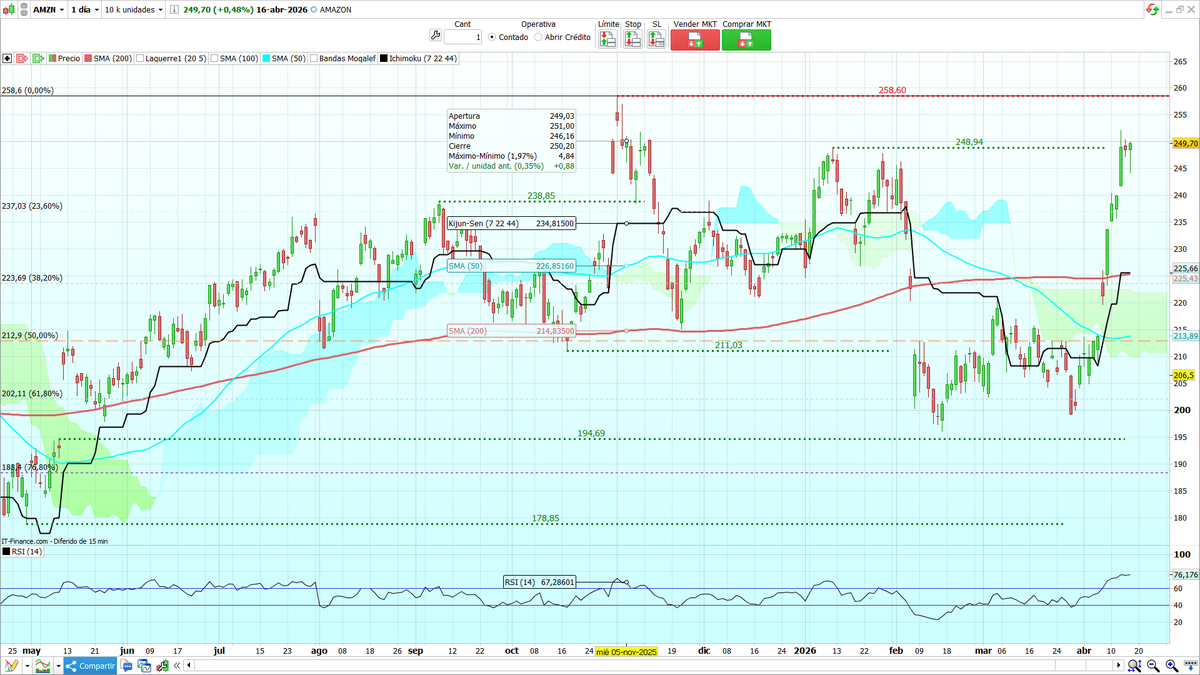
Task: Click the zoom in magnifier icon
Action: pos(1172,666)
